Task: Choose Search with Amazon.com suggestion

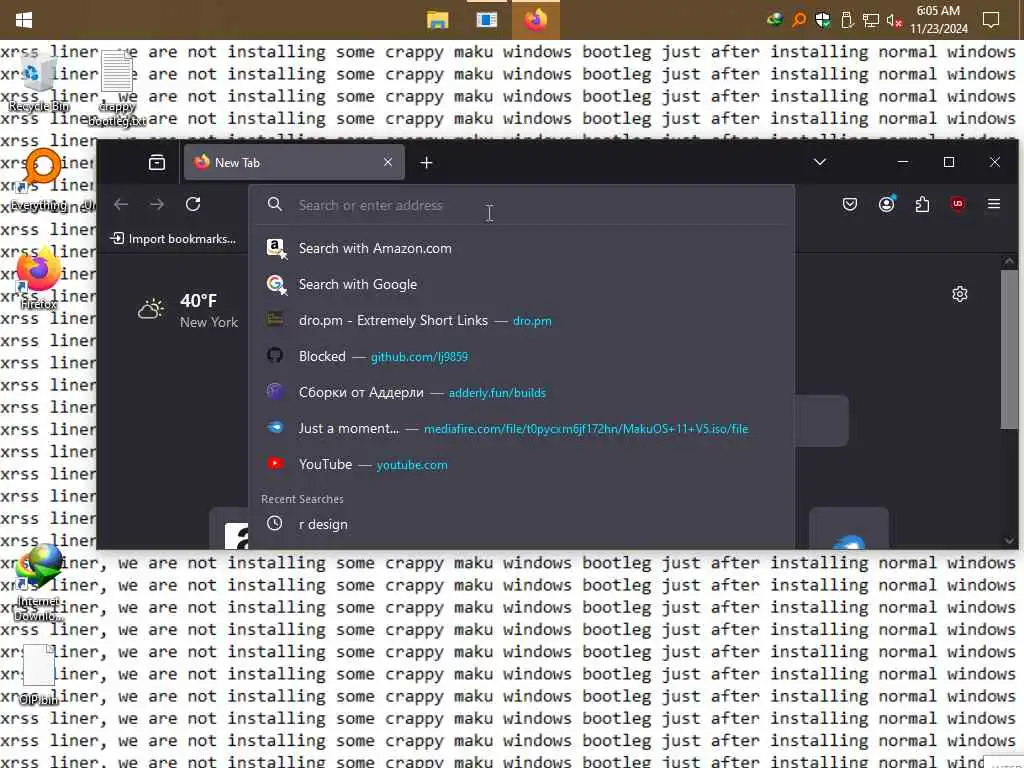Action: [x=522, y=248]
